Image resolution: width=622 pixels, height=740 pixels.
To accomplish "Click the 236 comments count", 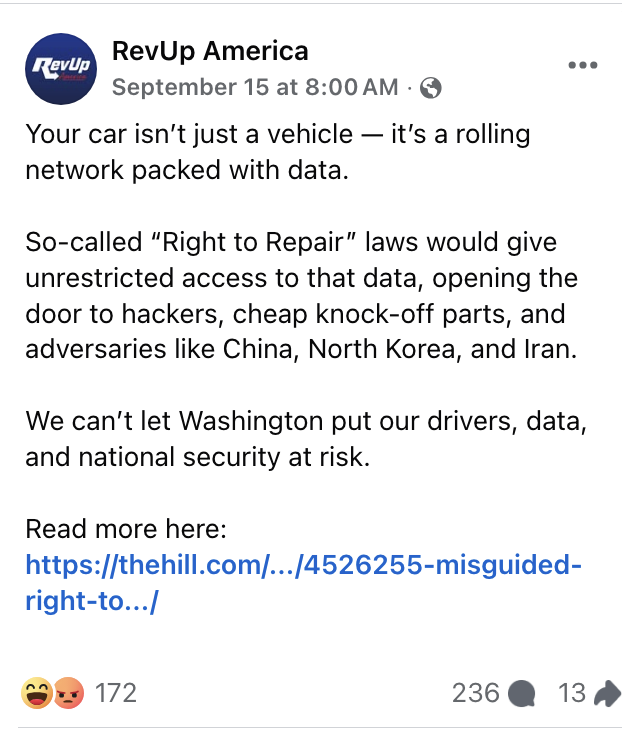I will pos(475,692).
